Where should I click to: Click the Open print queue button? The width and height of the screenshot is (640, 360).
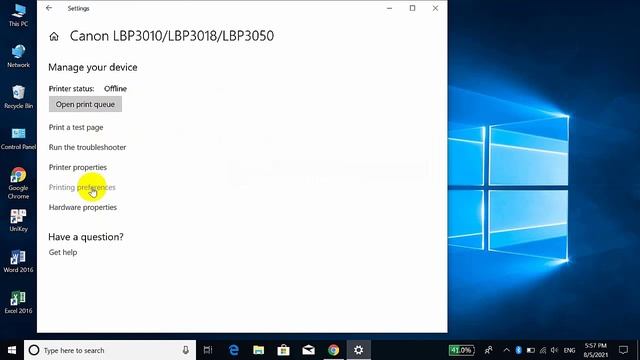[85, 104]
